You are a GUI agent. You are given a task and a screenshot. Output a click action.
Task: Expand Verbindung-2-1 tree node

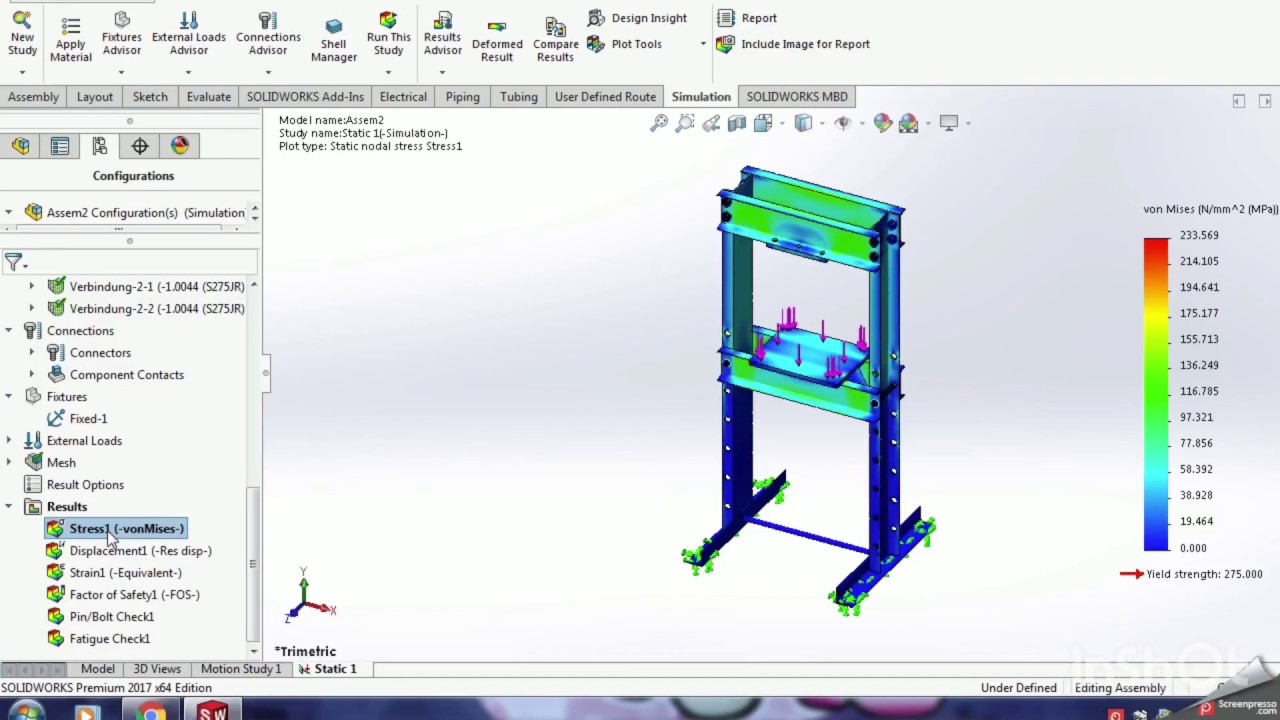click(31, 287)
